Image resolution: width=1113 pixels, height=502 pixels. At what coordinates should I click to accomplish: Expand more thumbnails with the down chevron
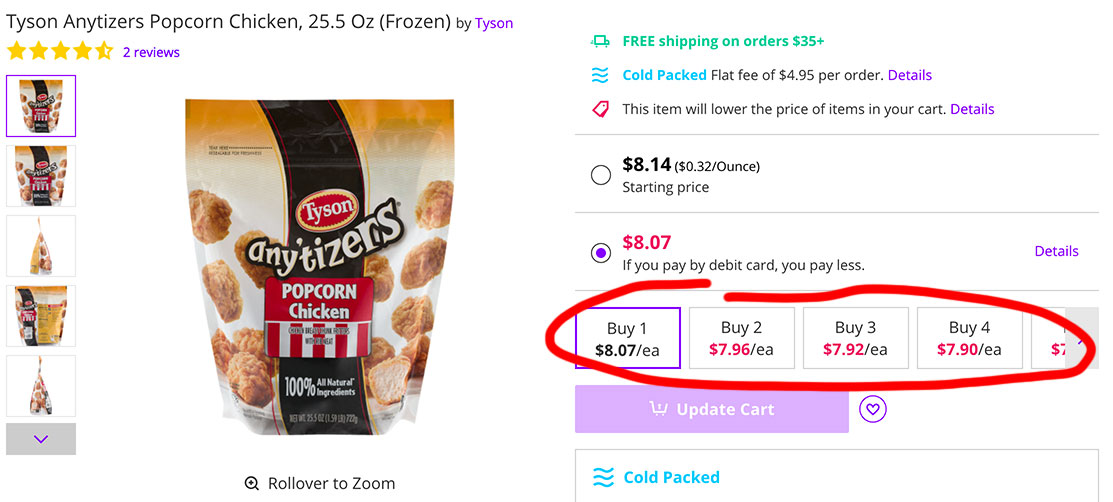[x=40, y=439]
